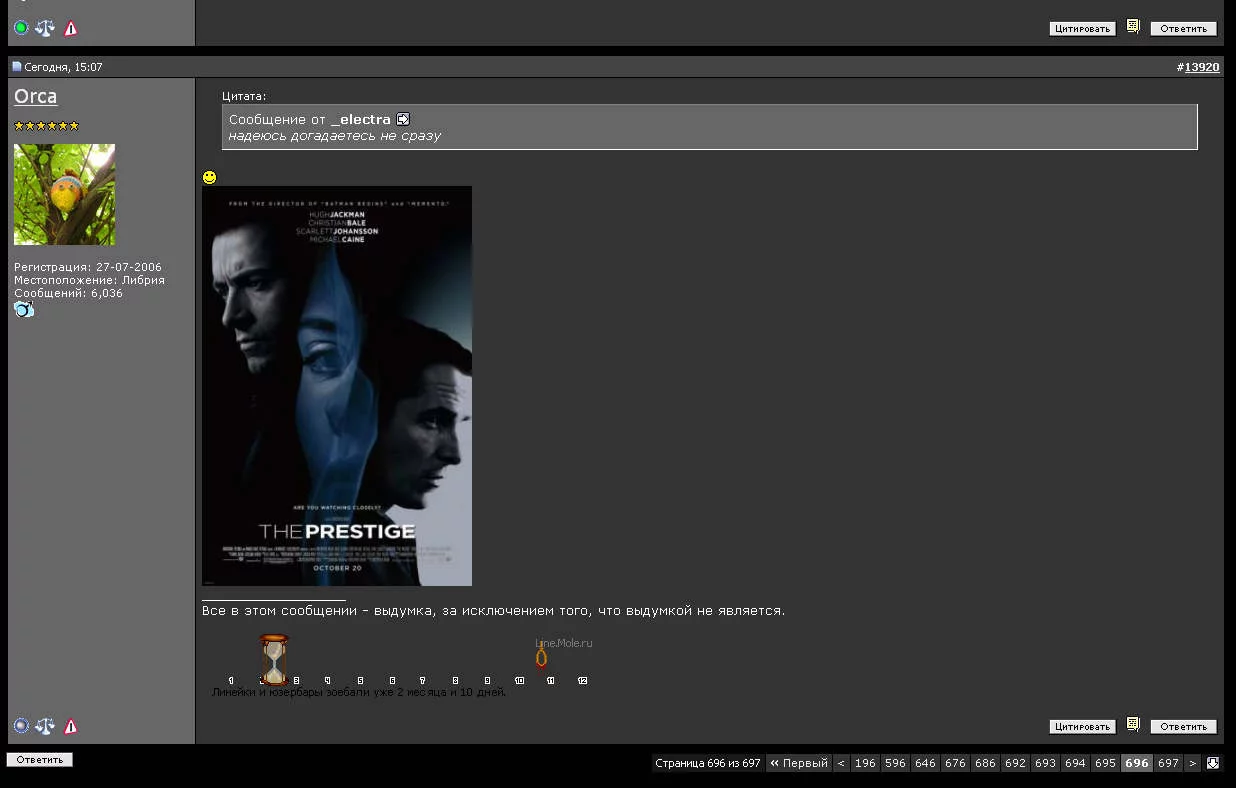
Task: Click the green online status icon in top post
Action: [x=21, y=28]
